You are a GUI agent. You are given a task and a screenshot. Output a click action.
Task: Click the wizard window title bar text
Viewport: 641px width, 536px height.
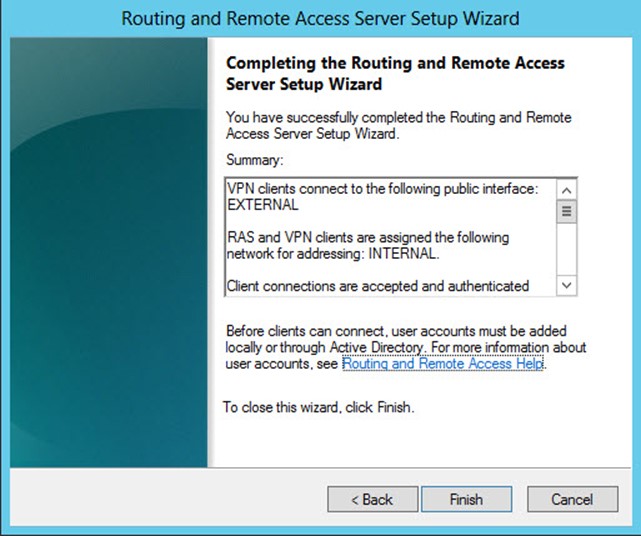pyautogui.click(x=320, y=19)
